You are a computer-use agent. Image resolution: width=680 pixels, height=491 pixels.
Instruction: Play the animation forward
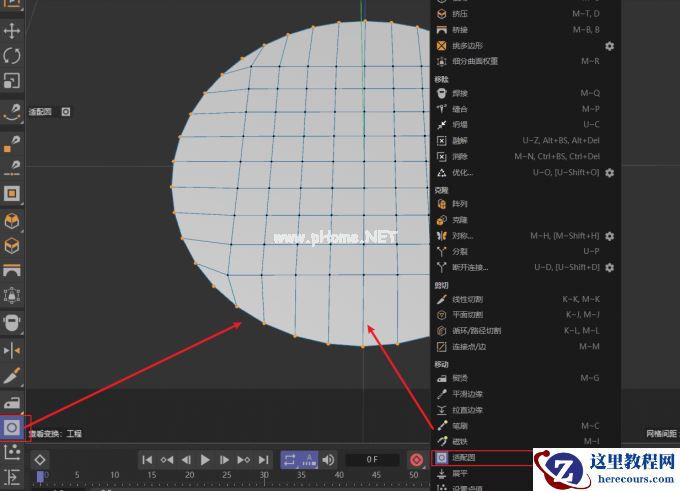click(x=205, y=460)
